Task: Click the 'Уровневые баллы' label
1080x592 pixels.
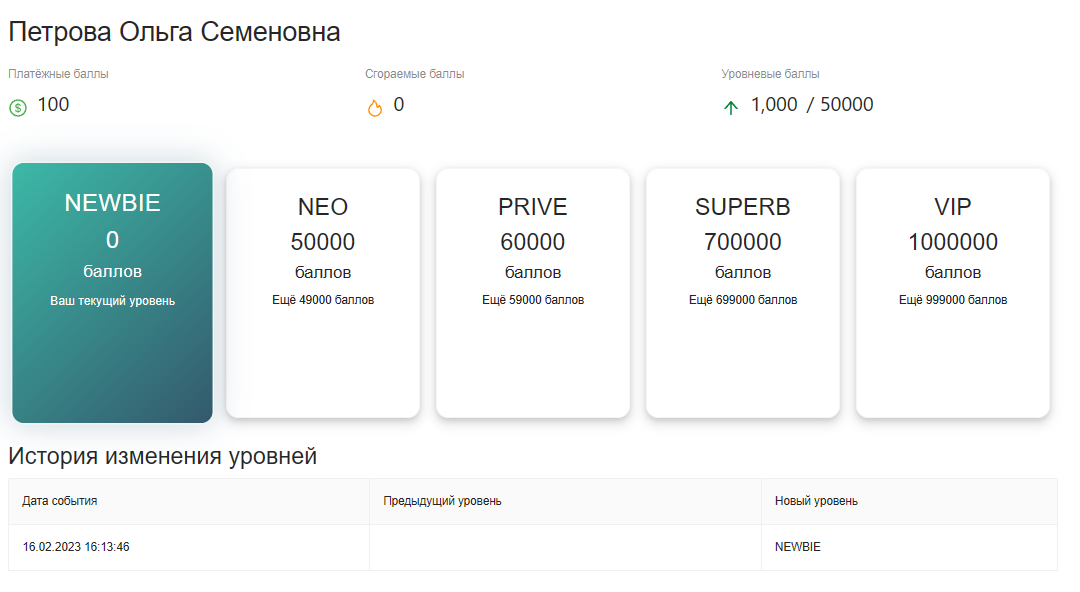Action: 770,74
